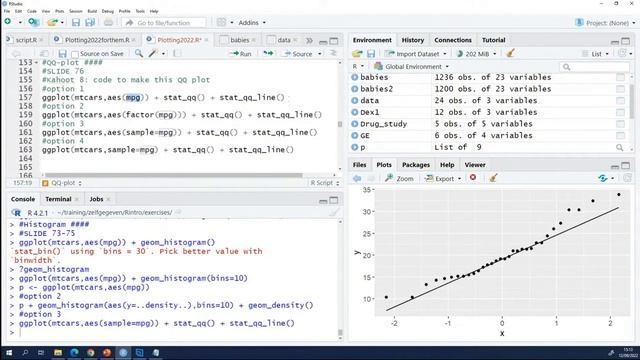Expand the GE data frame
Screen dimensions: 640x360
[x=355, y=136]
